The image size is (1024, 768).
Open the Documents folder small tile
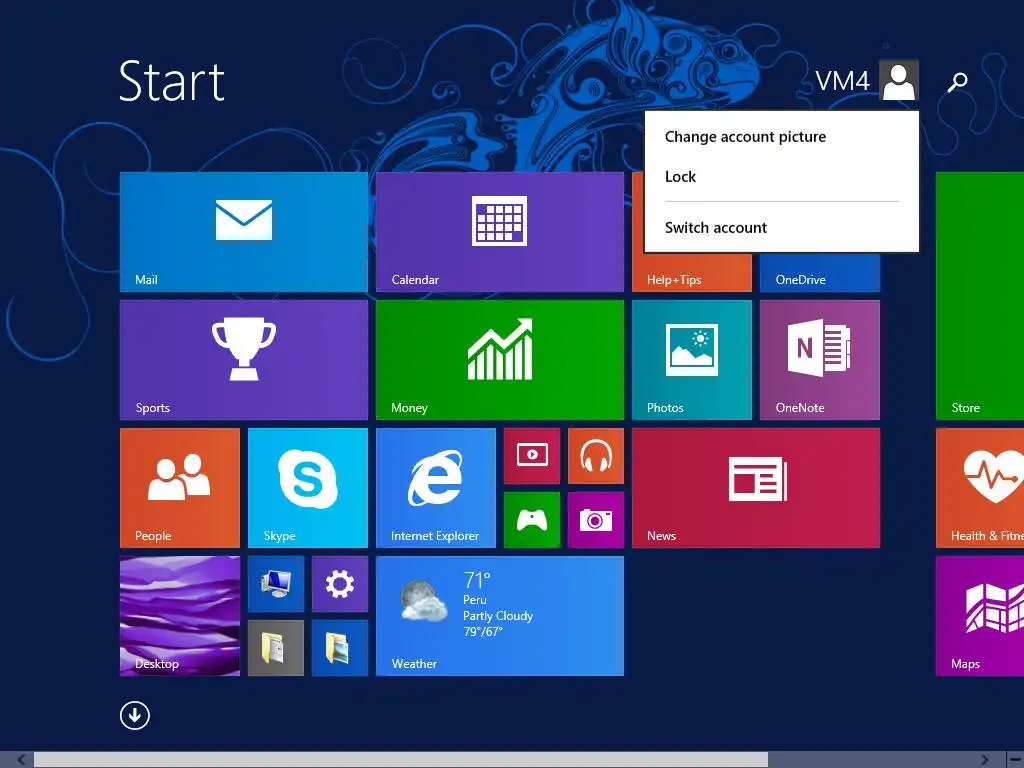pos(276,647)
